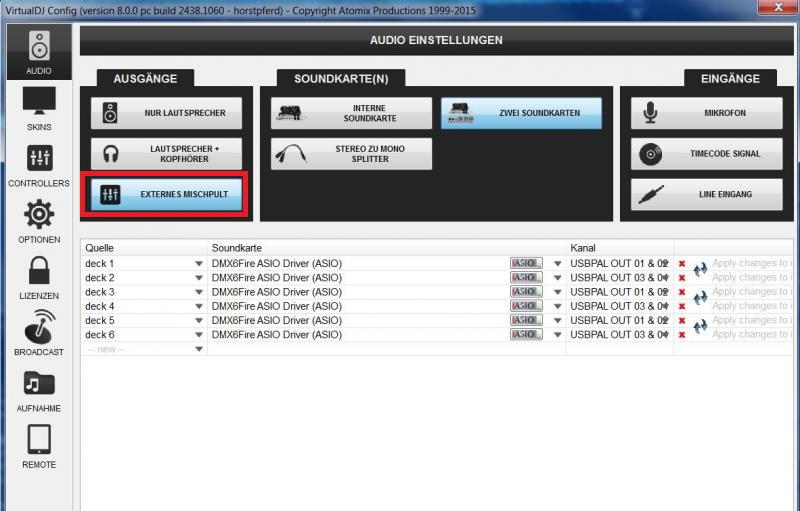Choose LAUTSPRECHER + KOPFHÖRER output
Viewport: 800px width, 511px height.
tap(166, 154)
